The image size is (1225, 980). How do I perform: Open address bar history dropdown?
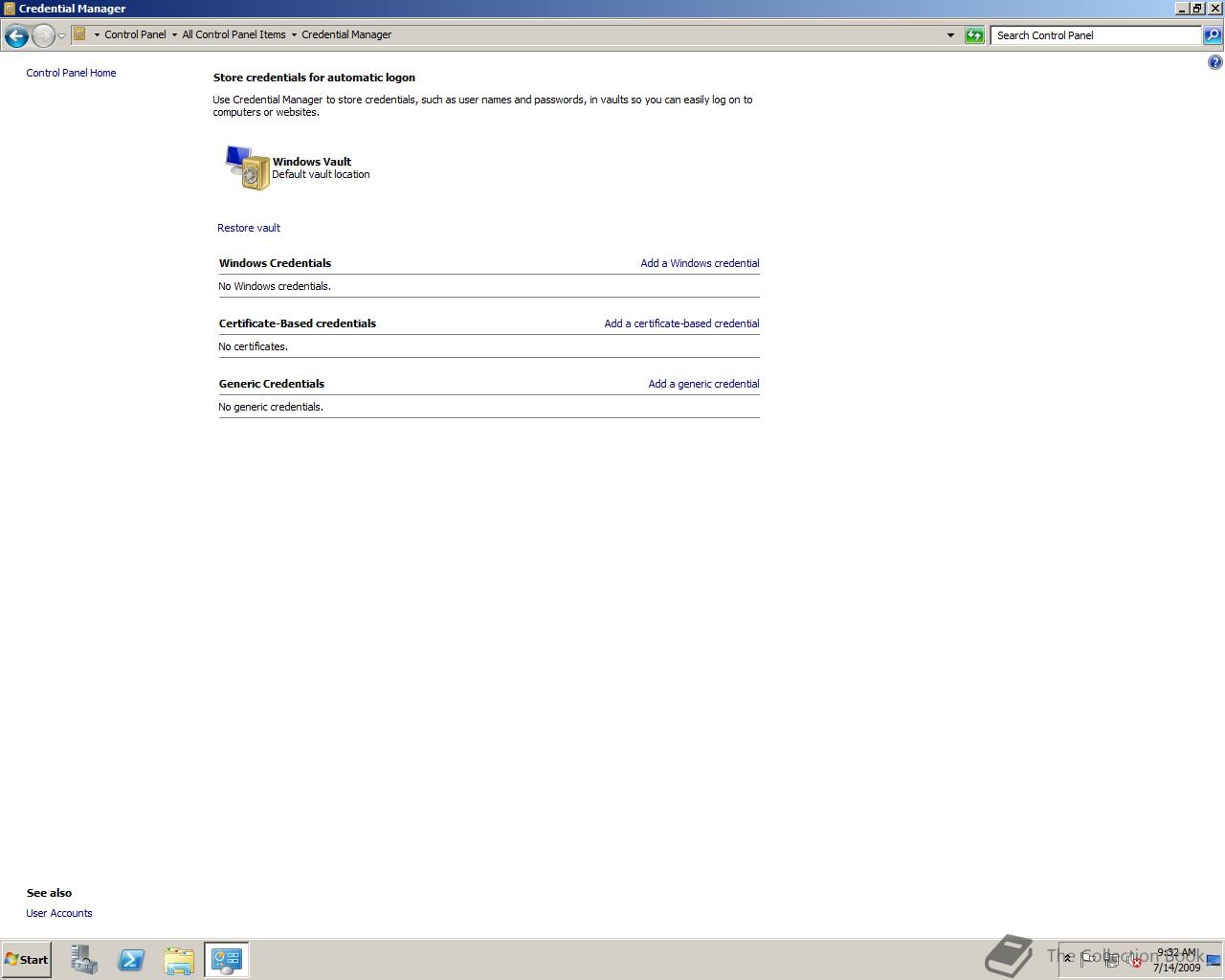tap(950, 35)
